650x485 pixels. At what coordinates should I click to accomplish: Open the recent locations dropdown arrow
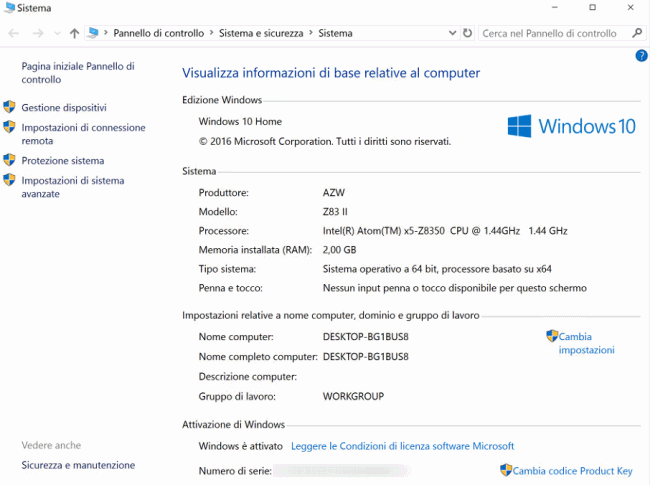click(56, 33)
